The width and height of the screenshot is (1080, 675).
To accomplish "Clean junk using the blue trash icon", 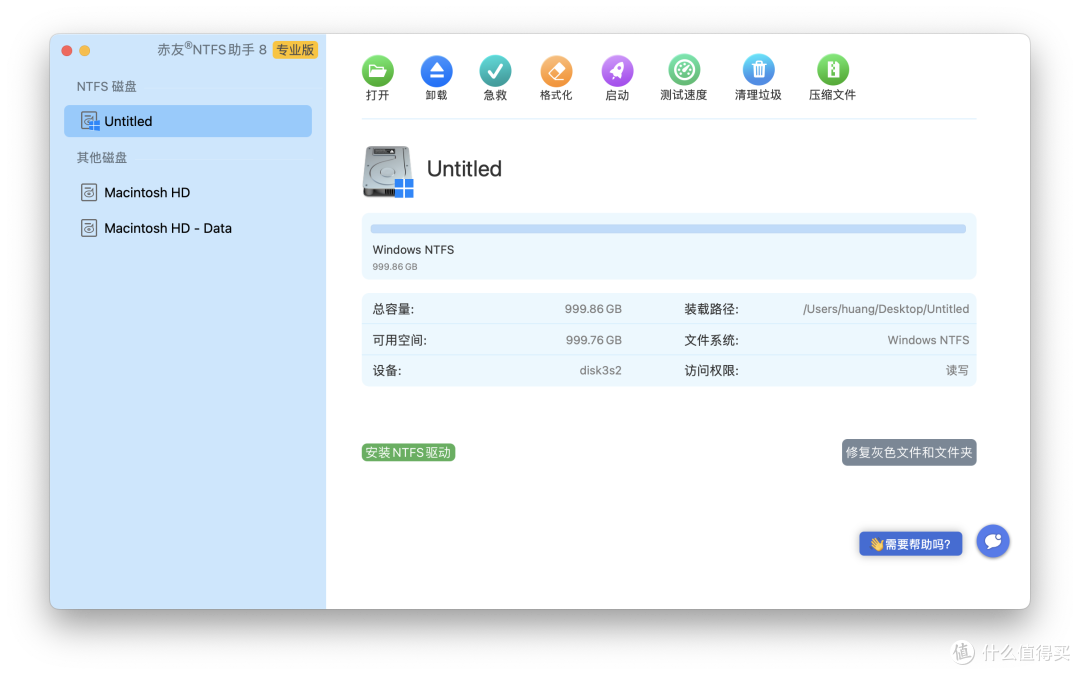I will click(x=758, y=70).
